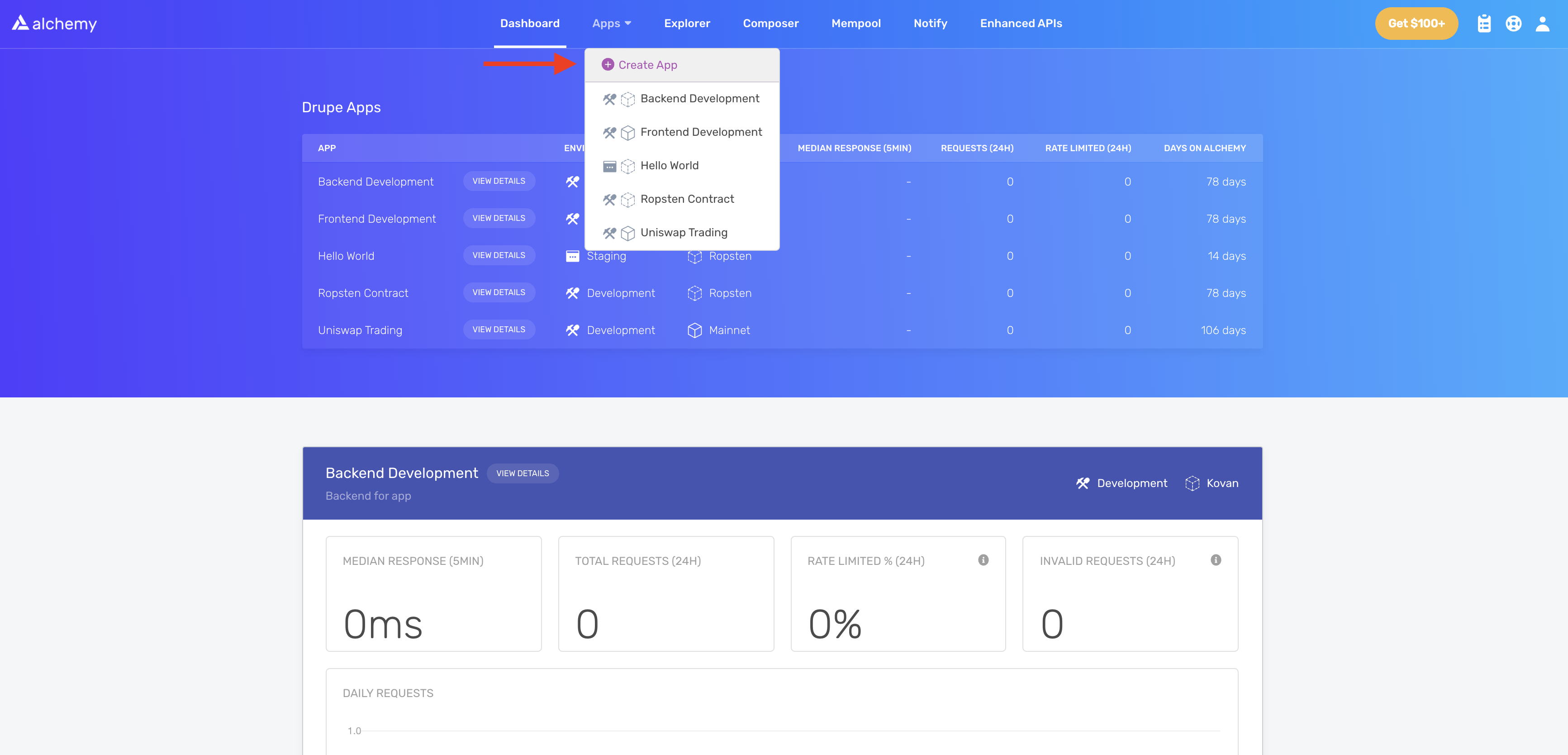The width and height of the screenshot is (1568, 755).
Task: Click the Days on Alchemy column header
Action: click(1205, 148)
